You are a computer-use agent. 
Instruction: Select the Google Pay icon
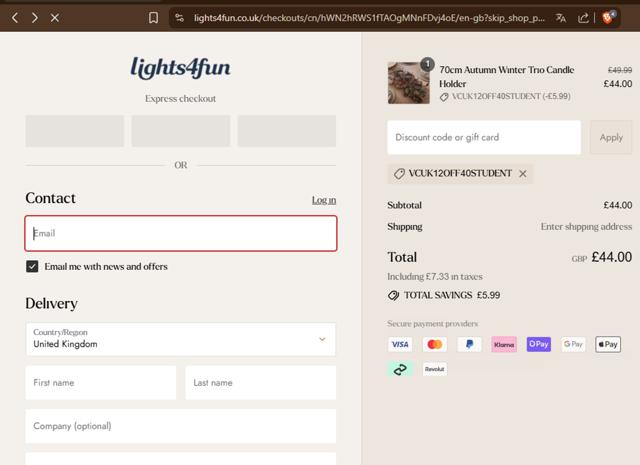point(573,344)
